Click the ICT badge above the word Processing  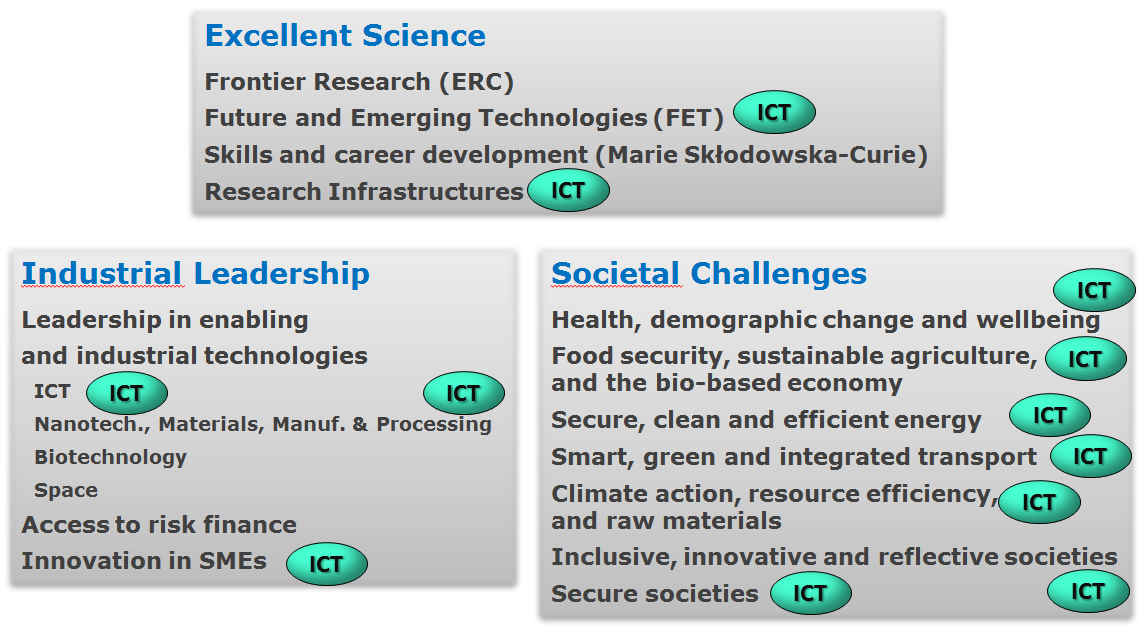tap(464, 393)
